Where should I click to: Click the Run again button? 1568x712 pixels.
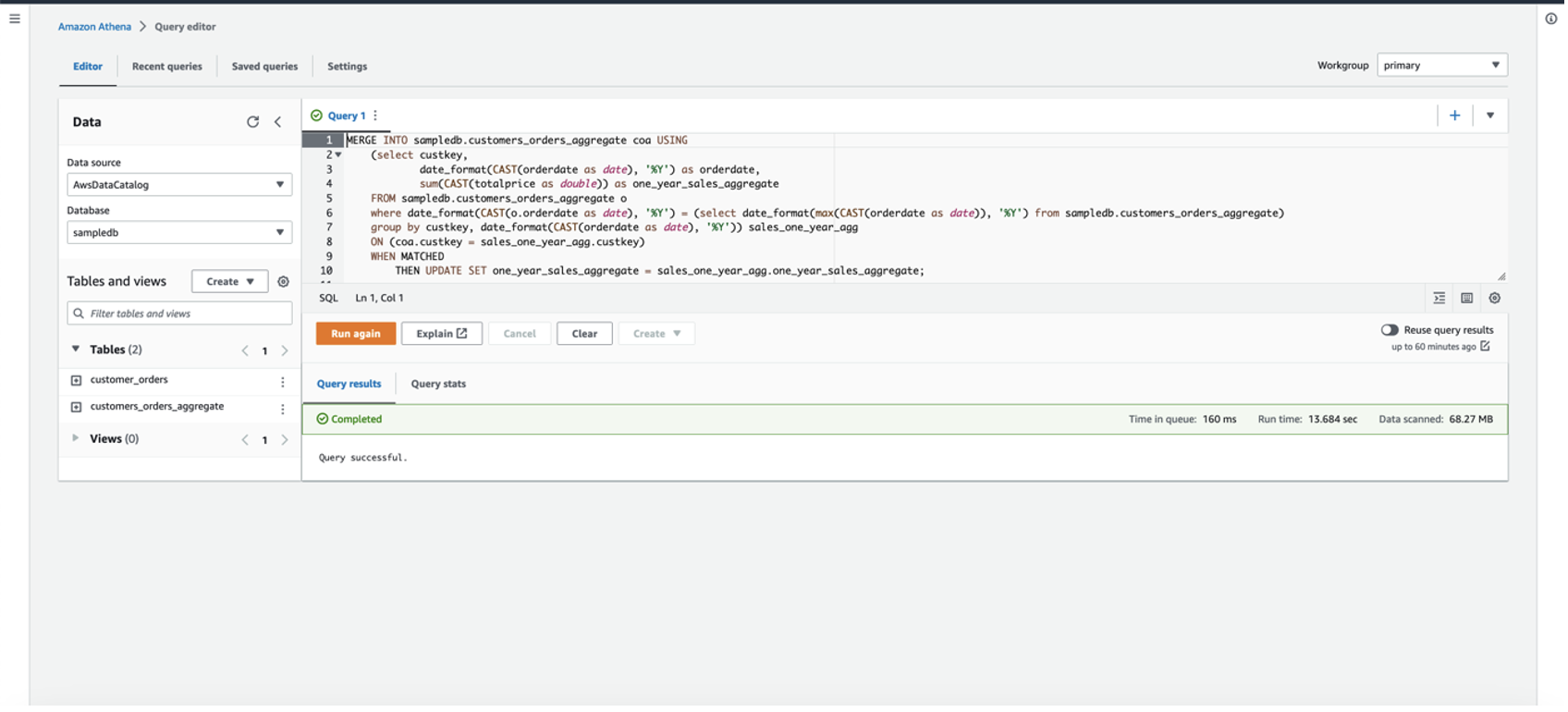point(356,334)
